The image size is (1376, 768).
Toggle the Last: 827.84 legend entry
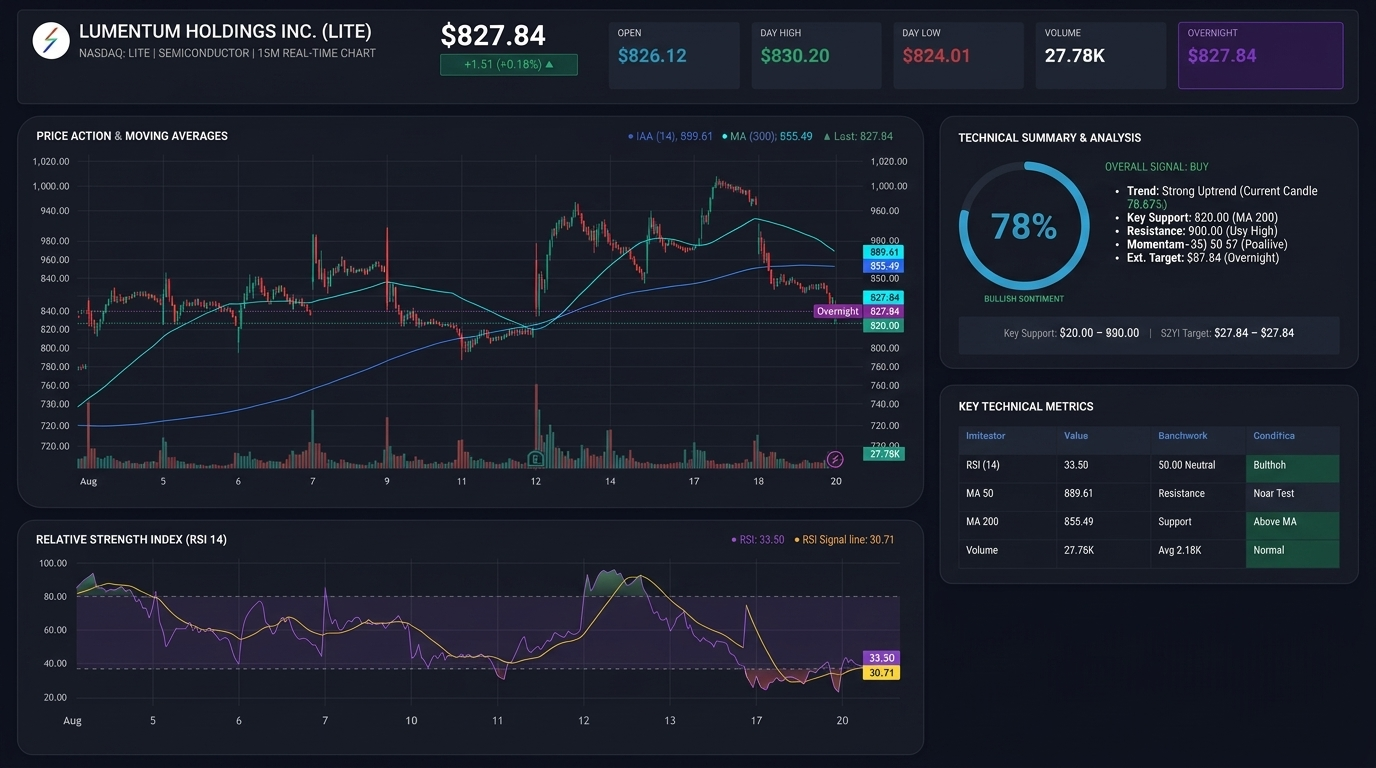pyautogui.click(x=858, y=136)
